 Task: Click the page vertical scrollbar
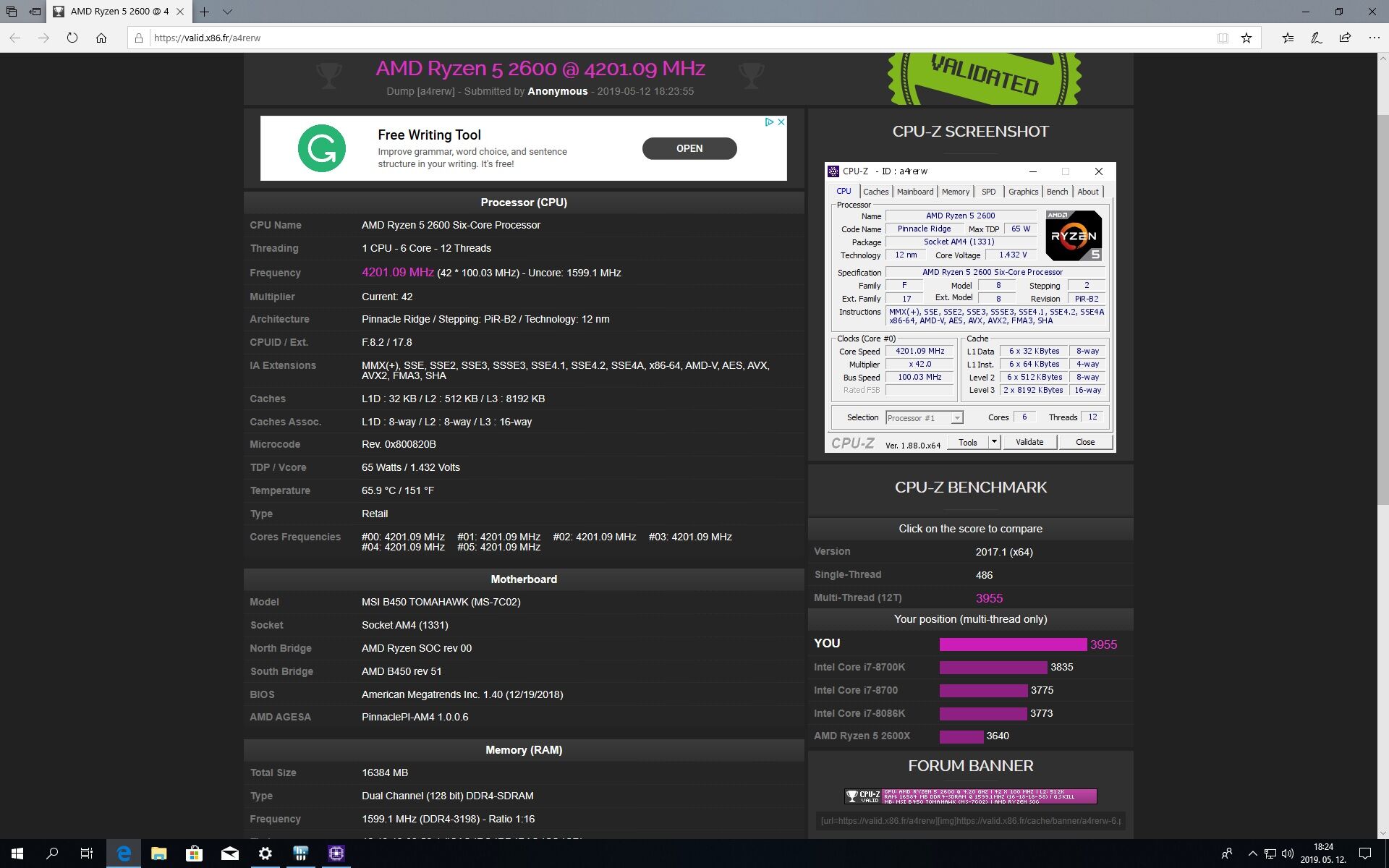pos(1382,311)
